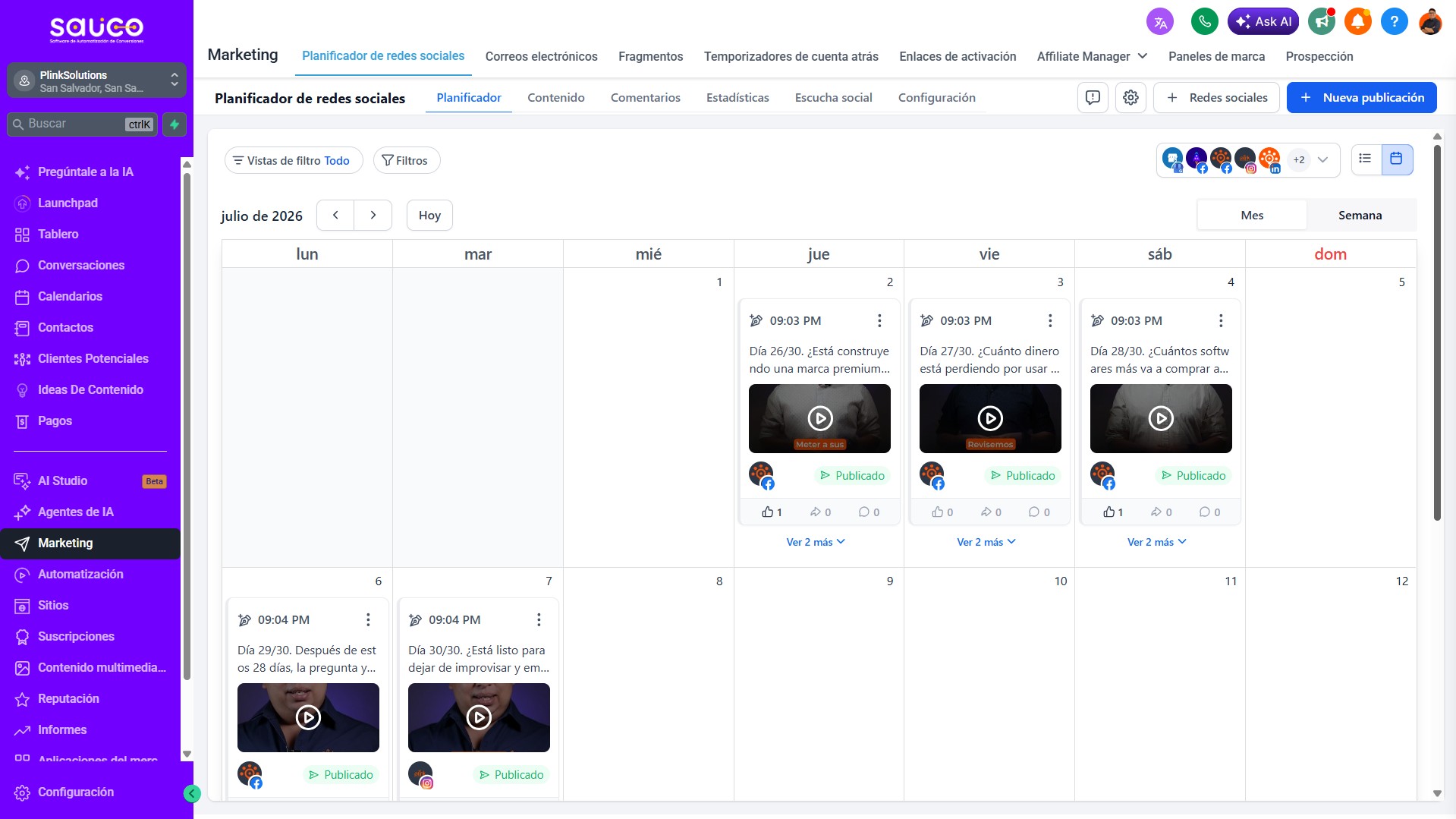Image resolution: width=1456 pixels, height=819 pixels.
Task: Click the green lightning quick actions icon
Action: coord(175,124)
